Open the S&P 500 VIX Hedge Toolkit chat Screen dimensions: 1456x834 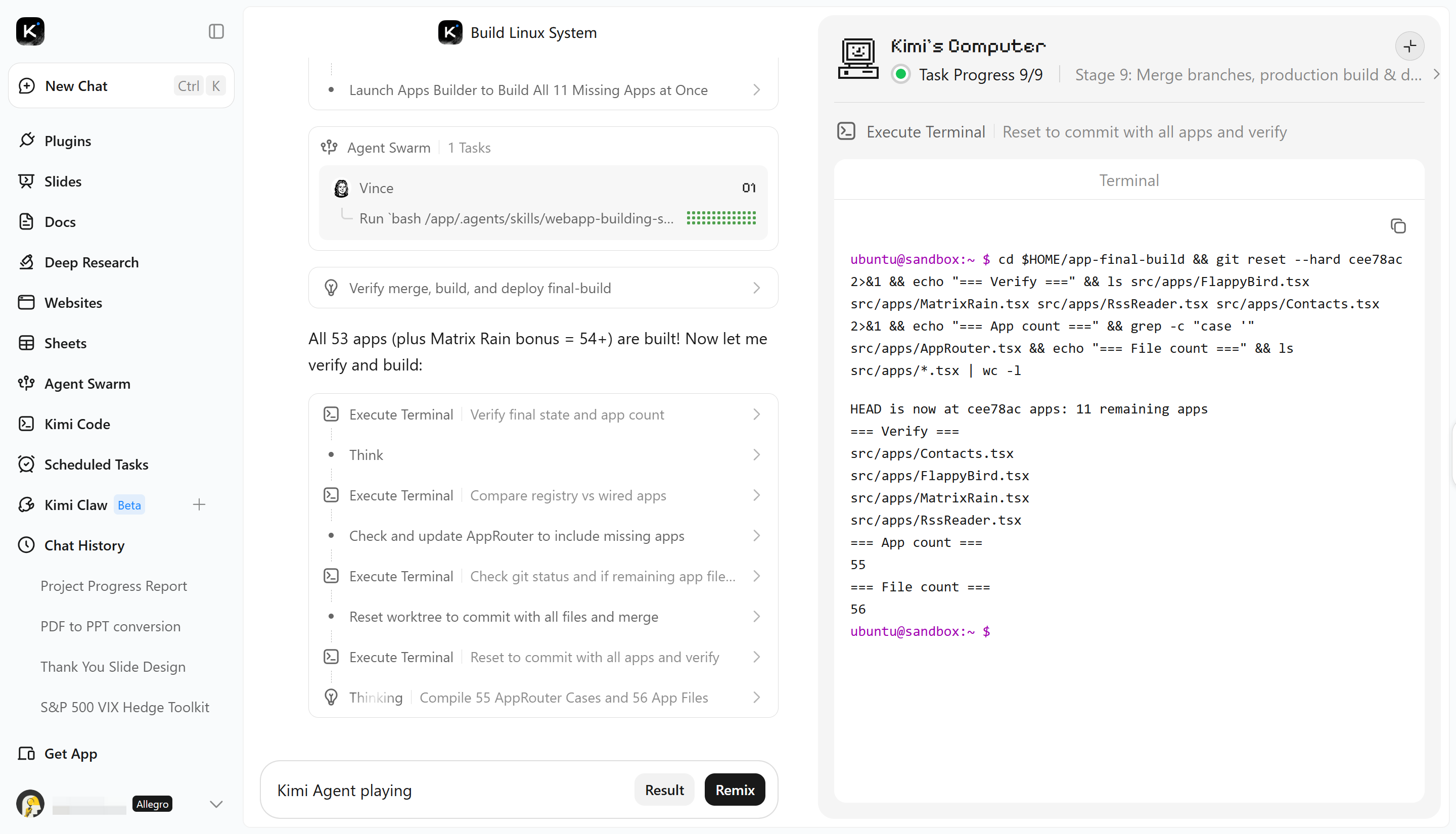tap(125, 708)
